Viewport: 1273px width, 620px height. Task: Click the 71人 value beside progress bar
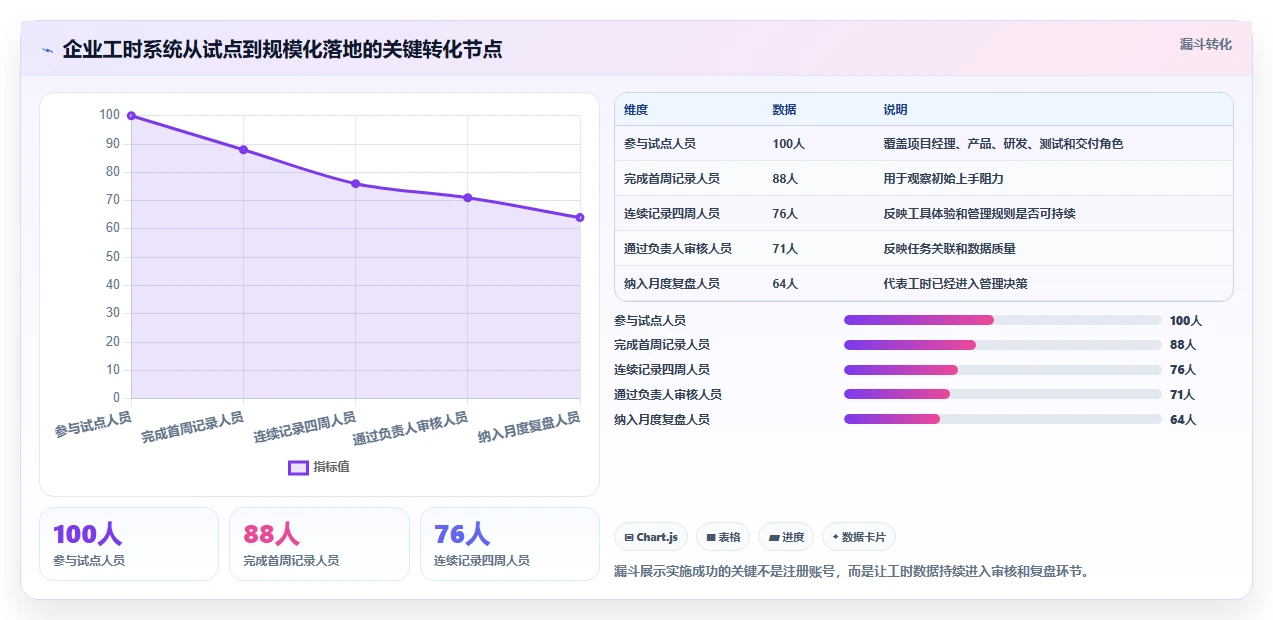point(1183,395)
